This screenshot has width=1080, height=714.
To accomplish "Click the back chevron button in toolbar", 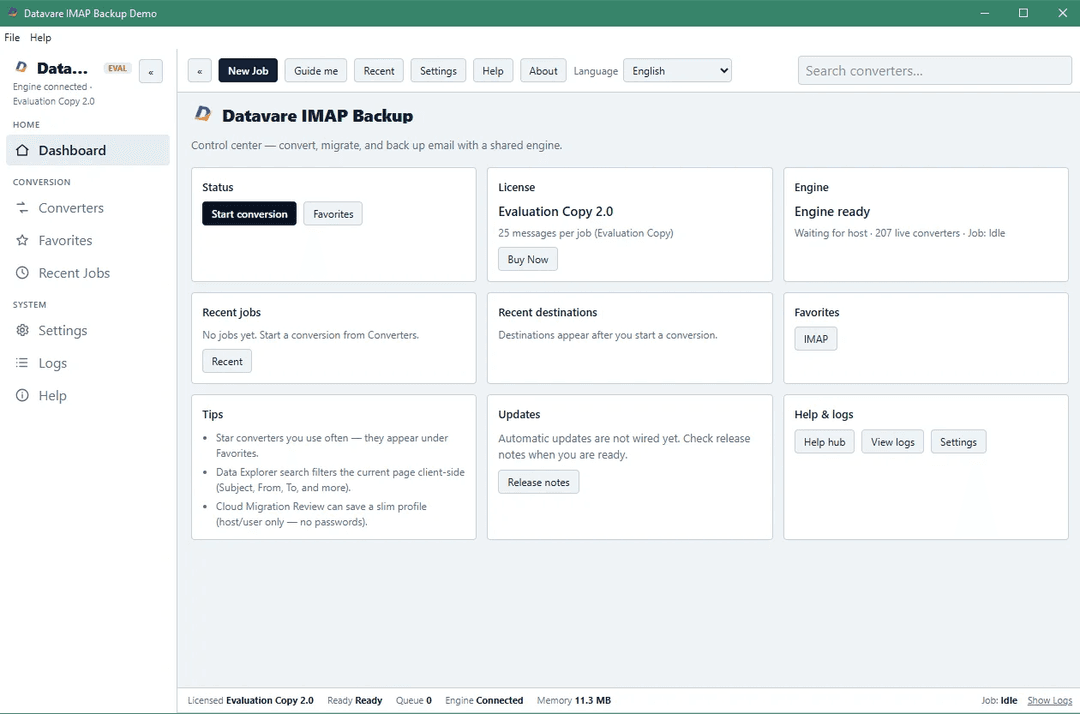I will 200,71.
